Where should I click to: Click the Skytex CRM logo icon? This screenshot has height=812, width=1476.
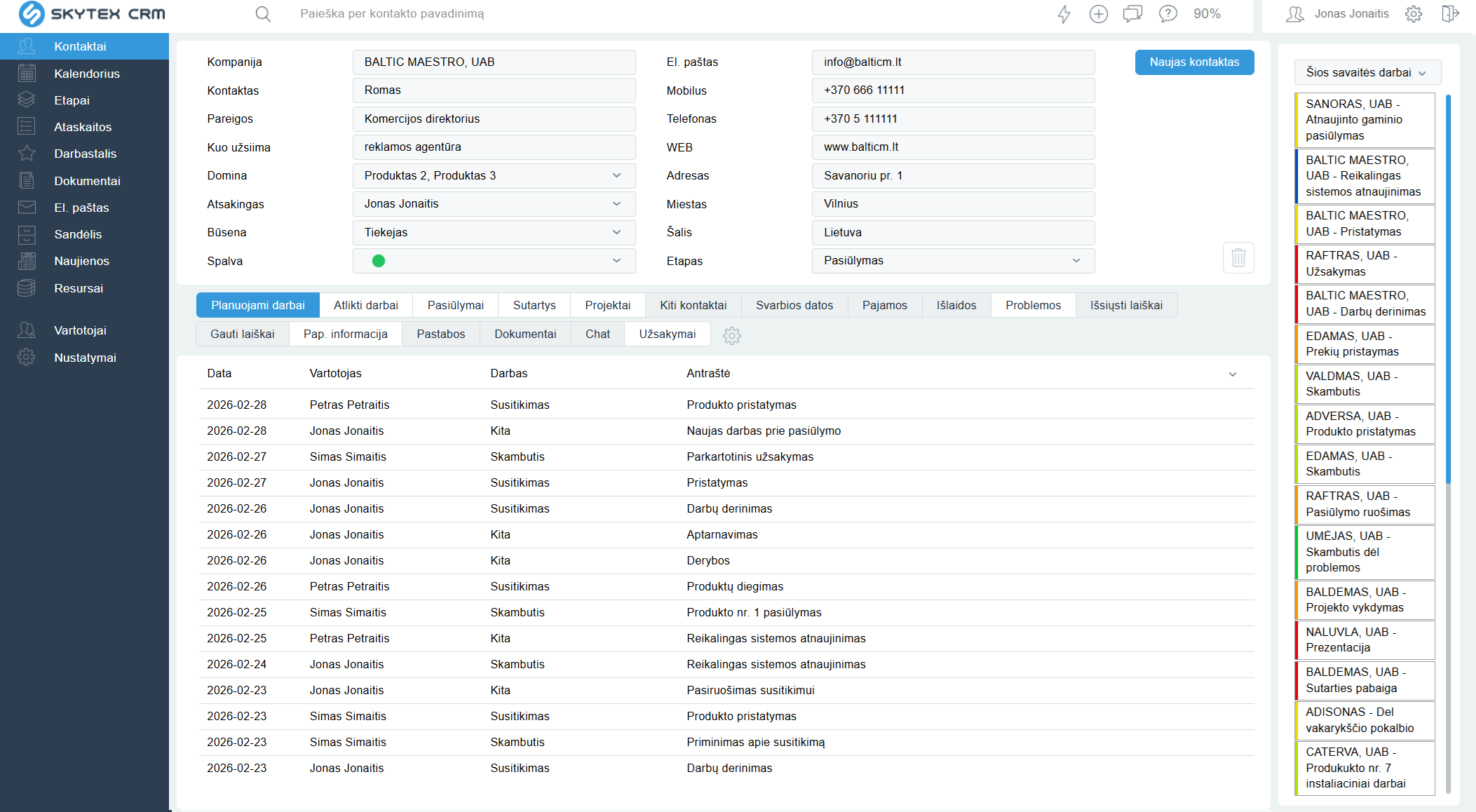(x=32, y=14)
